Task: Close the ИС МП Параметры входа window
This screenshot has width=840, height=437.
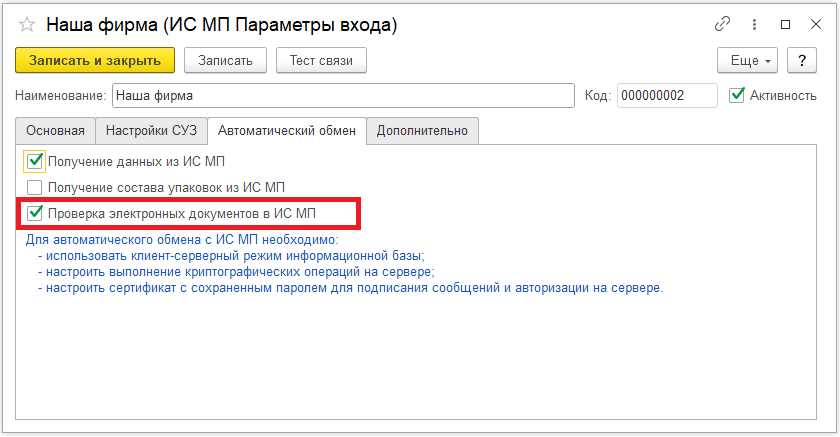Action: click(814, 24)
